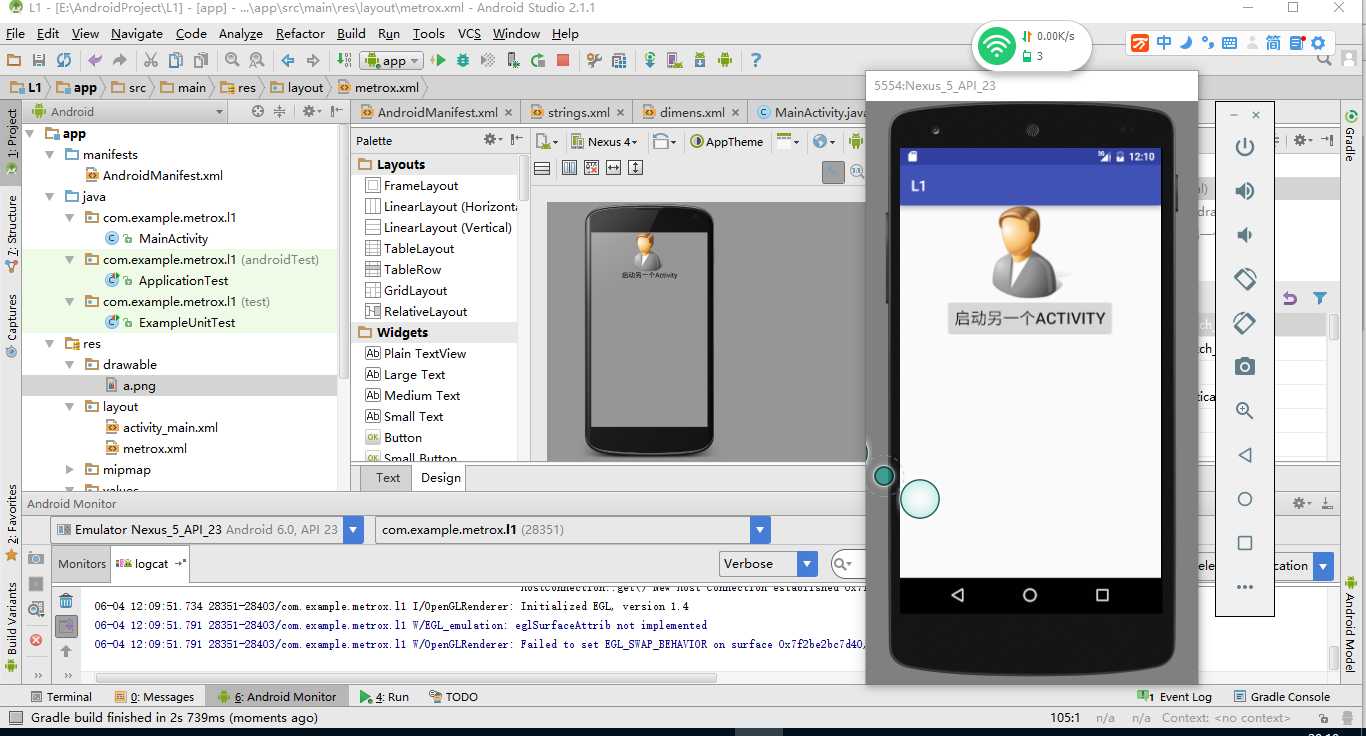Click AppTheme theme button
The width and height of the screenshot is (1366, 736).
727,141
